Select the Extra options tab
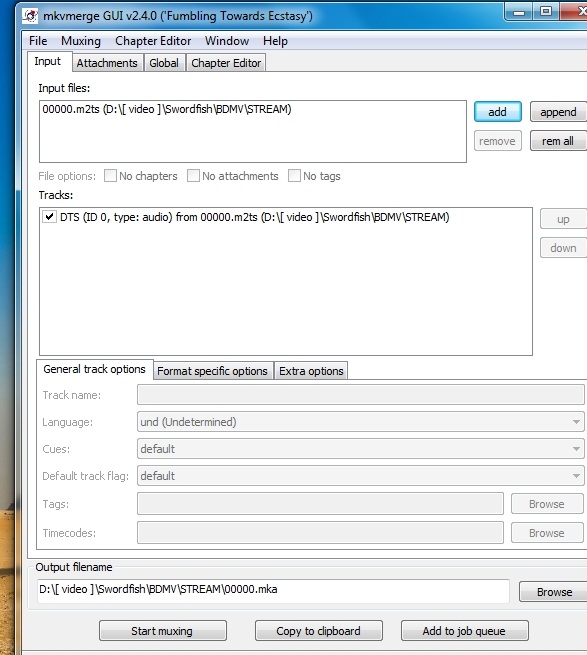The image size is (587, 655). (311, 371)
